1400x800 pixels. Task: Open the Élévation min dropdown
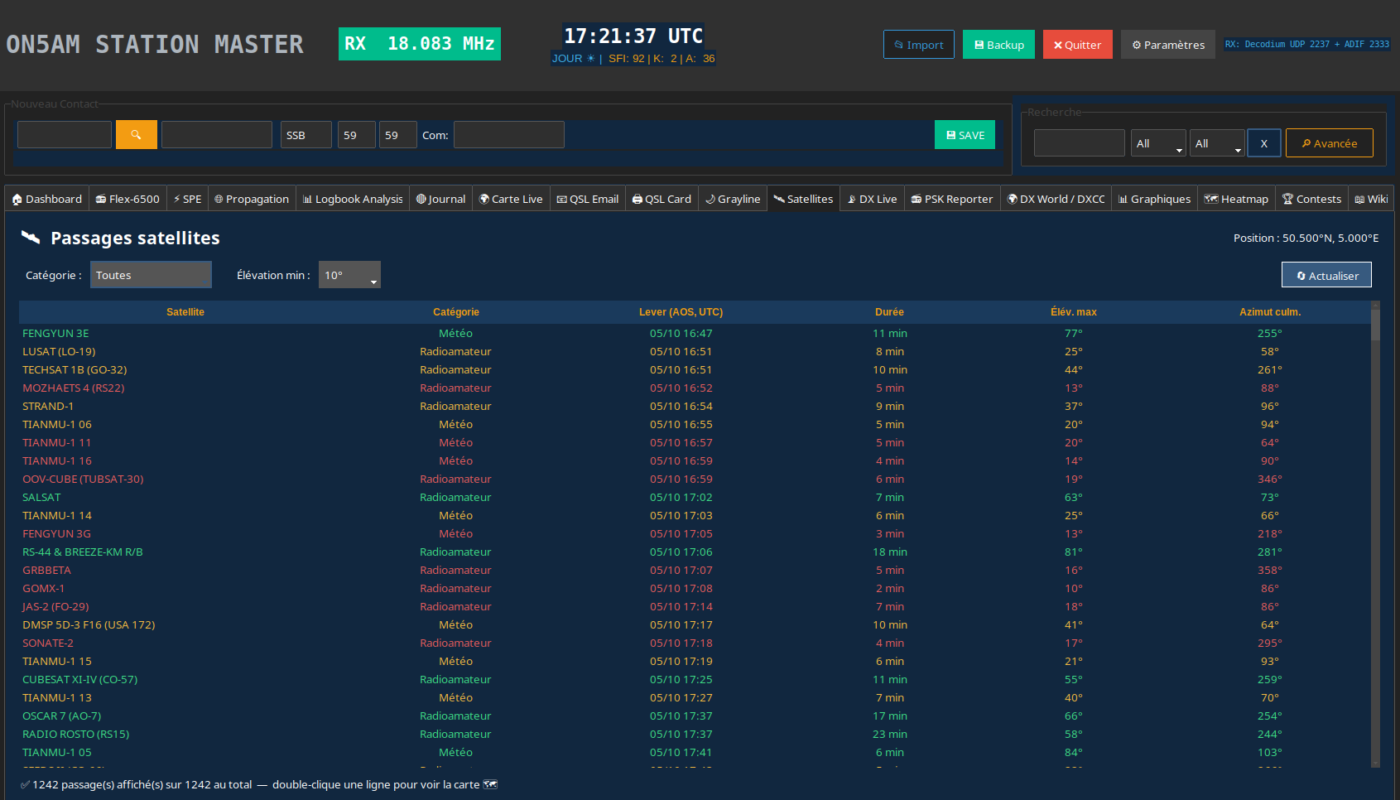point(349,275)
